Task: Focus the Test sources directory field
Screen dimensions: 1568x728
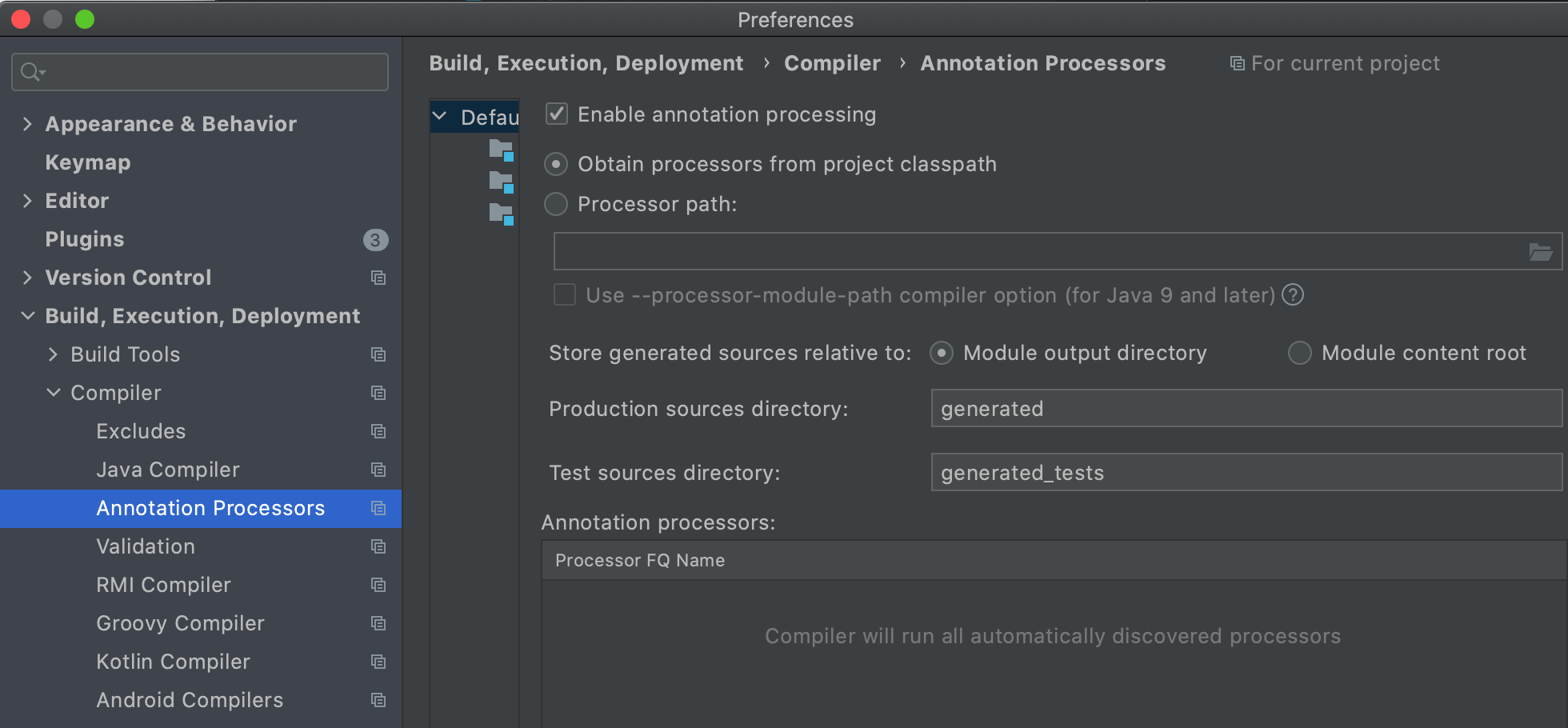Action: [x=1245, y=473]
